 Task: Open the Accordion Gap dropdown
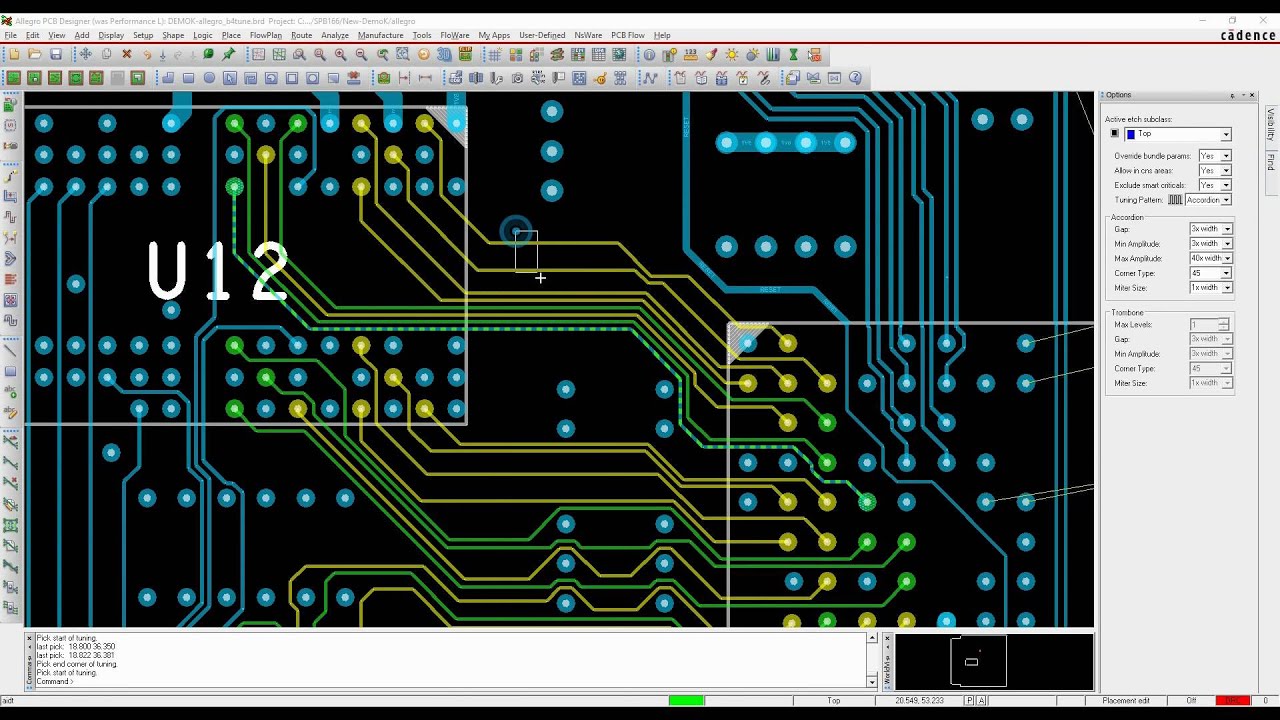(x=1227, y=229)
